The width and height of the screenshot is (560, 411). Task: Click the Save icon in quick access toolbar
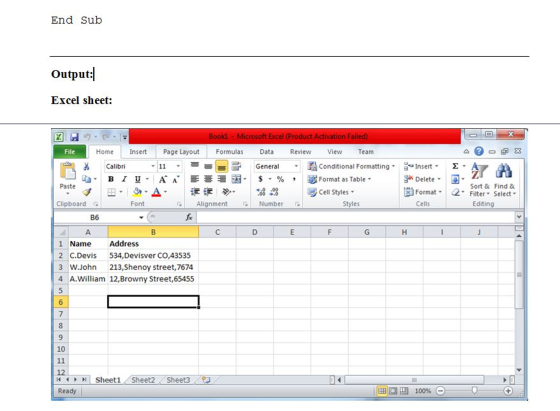click(74, 137)
